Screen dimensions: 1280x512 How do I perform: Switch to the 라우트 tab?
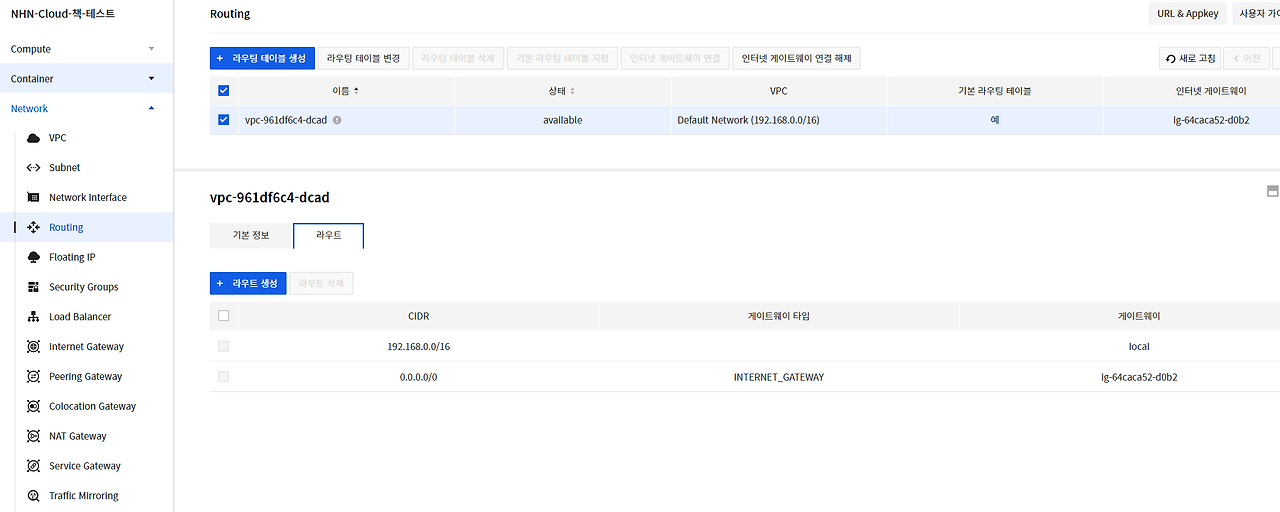[x=328, y=235]
